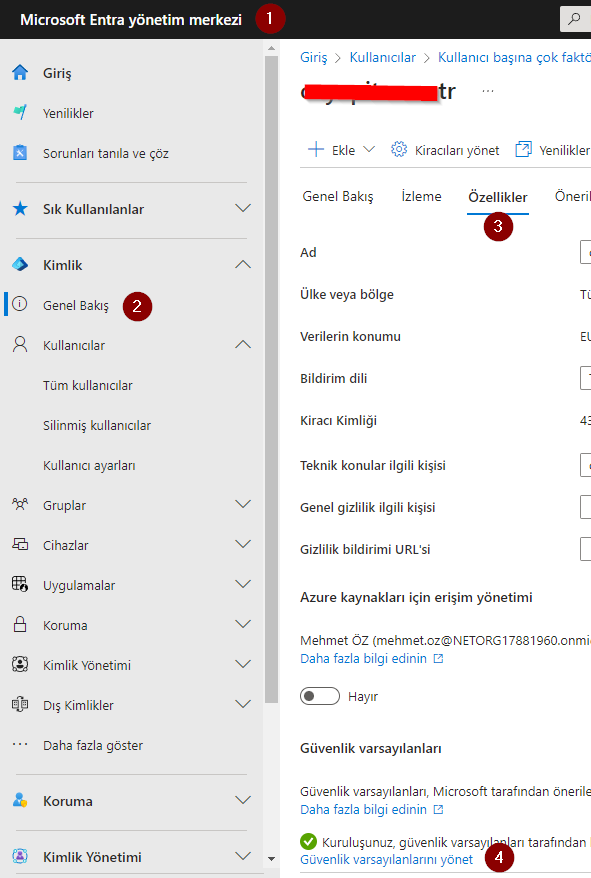591x878 pixels.
Task: Click Giriş breadcrumb link
Action: tap(314, 58)
